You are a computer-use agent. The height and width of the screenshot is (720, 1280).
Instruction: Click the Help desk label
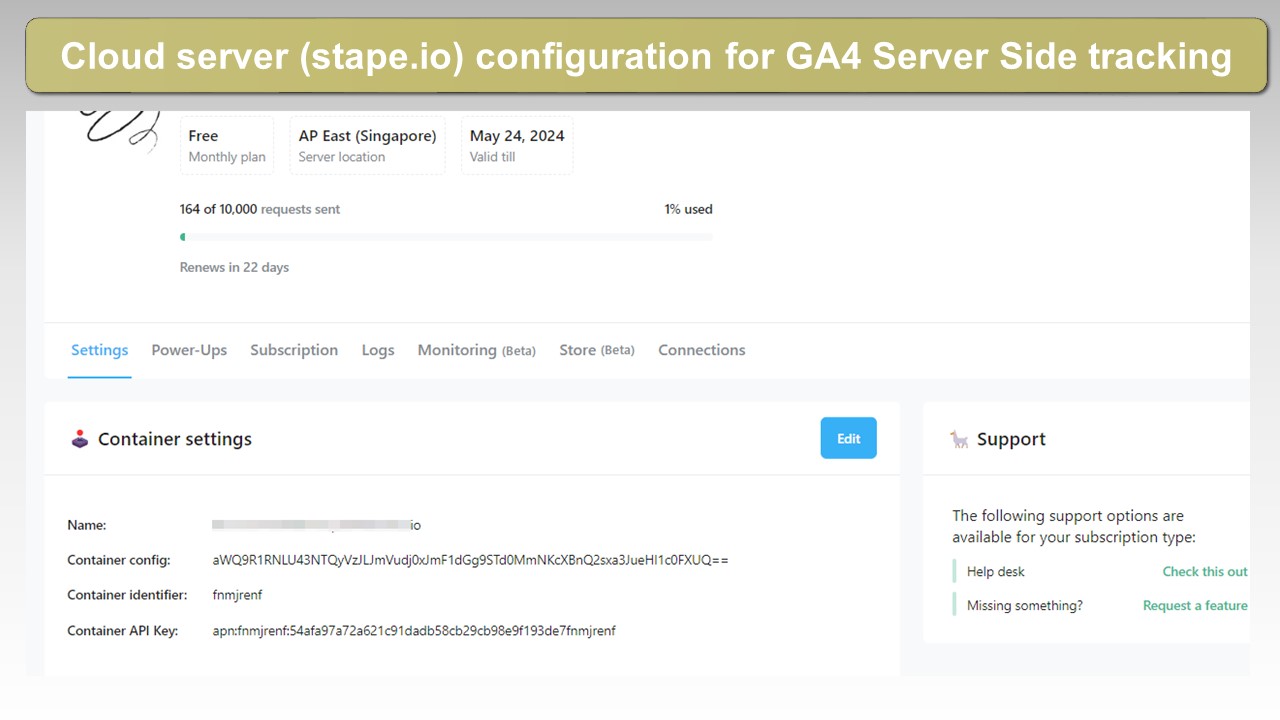pyautogui.click(x=995, y=572)
